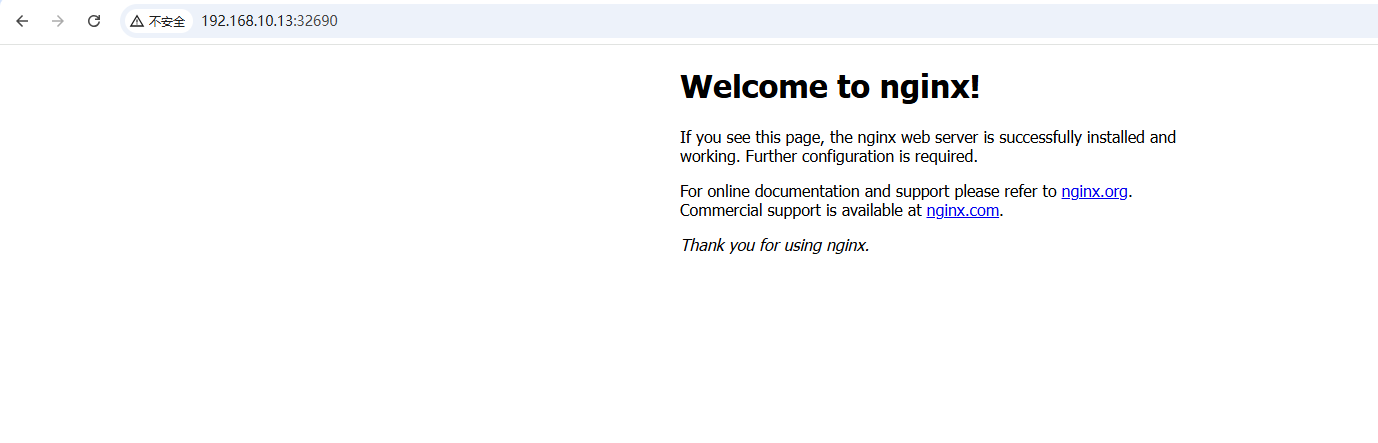Click the 'Further configuration is required' text line
Screen dimensions: 1378x443
[861, 156]
